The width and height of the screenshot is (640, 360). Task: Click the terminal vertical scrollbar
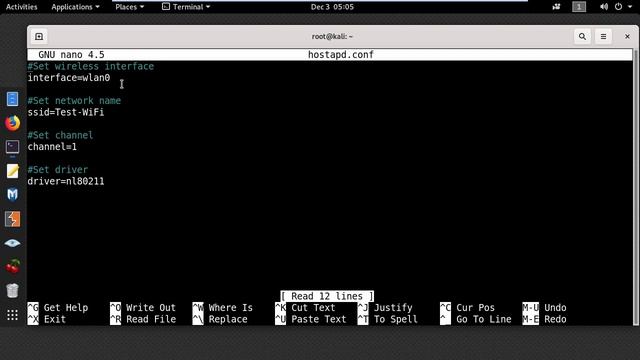coord(636,187)
